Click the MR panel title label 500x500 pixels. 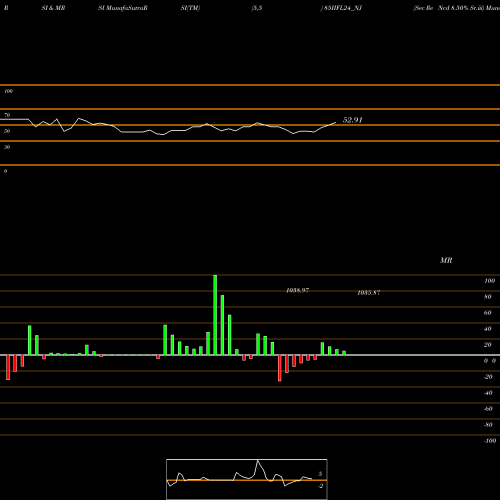446,260
